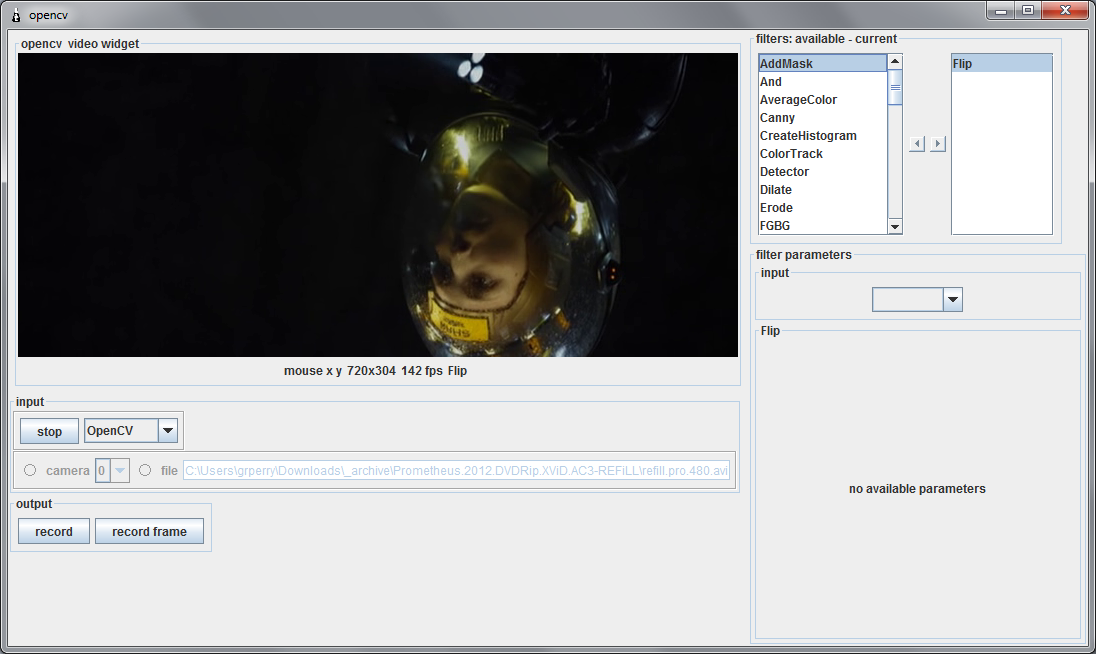The image size is (1096, 654).
Task: Minimize the opencv window
Action: (1001, 10)
